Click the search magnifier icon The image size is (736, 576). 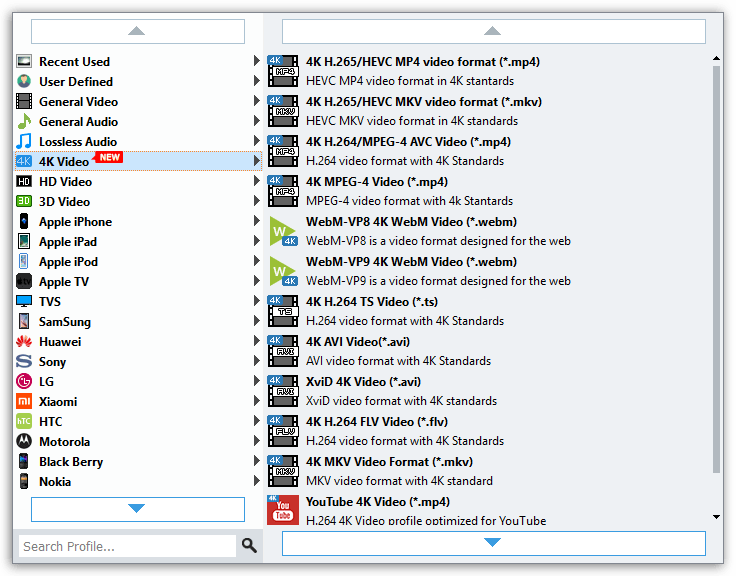249,545
